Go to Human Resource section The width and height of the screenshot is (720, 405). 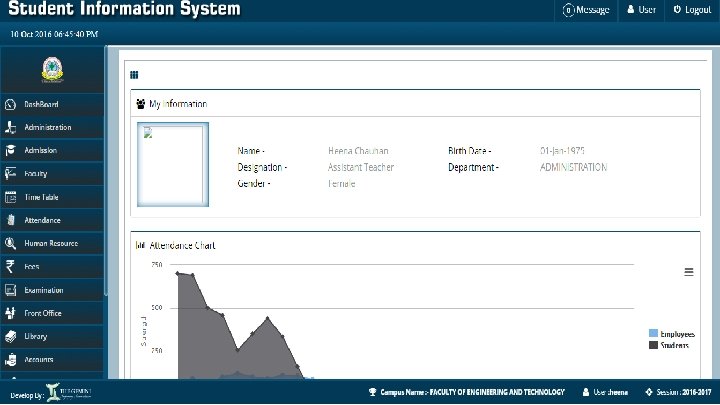click(x=52, y=243)
